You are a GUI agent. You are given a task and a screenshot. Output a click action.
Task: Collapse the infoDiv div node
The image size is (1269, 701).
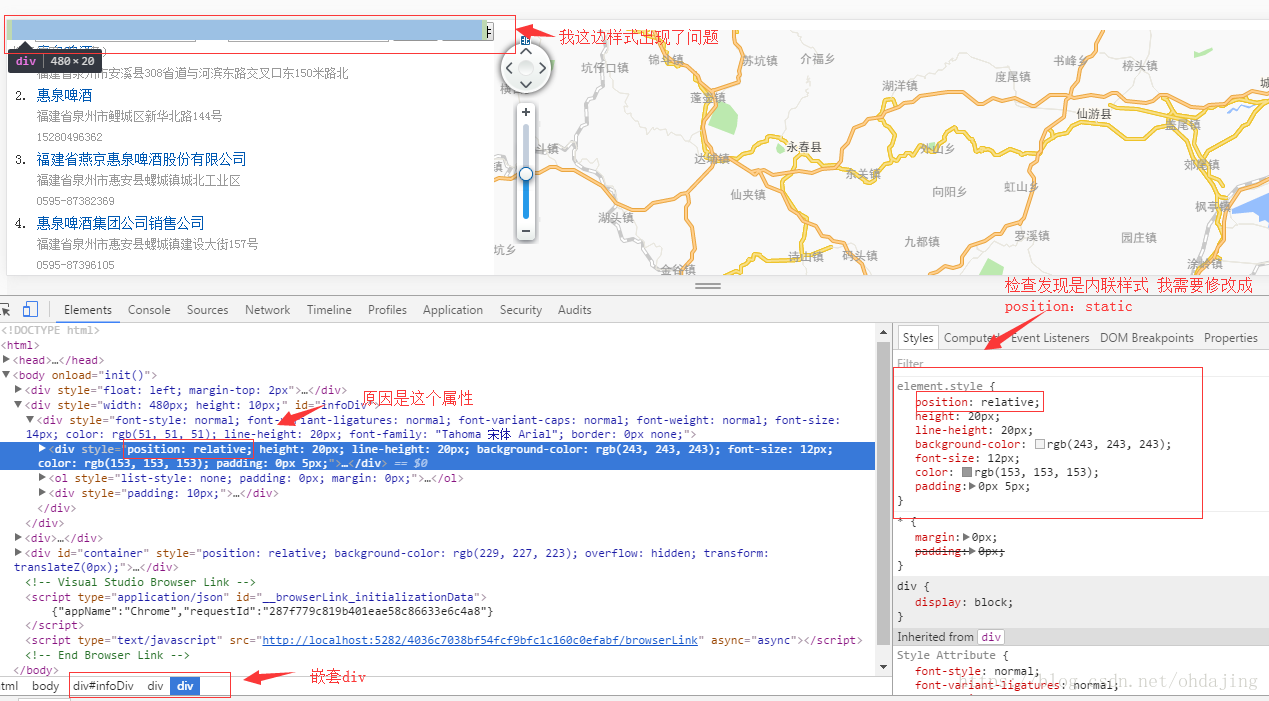coord(19,405)
